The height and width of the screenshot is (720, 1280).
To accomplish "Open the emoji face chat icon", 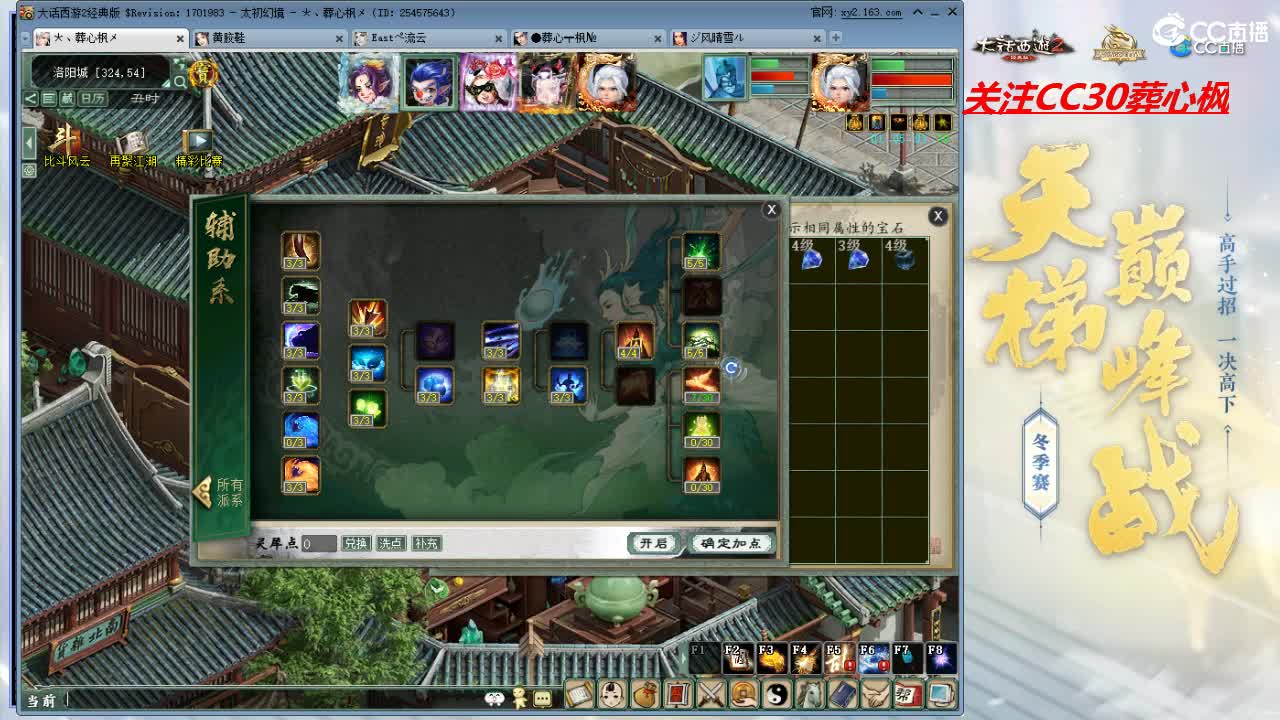I will [x=494, y=698].
